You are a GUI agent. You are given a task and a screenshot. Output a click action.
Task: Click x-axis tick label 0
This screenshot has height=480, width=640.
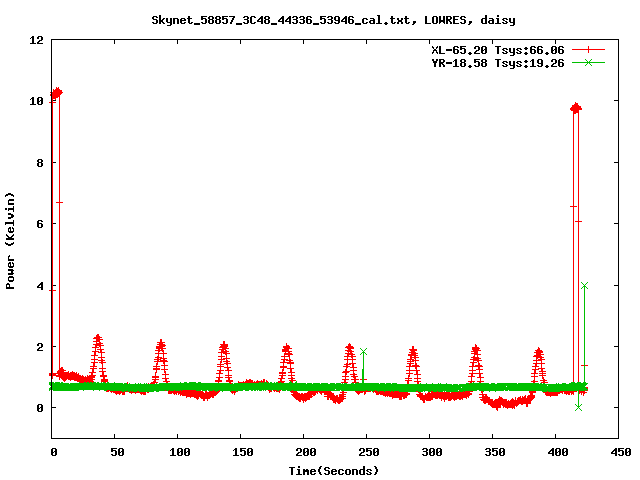tap(53, 452)
